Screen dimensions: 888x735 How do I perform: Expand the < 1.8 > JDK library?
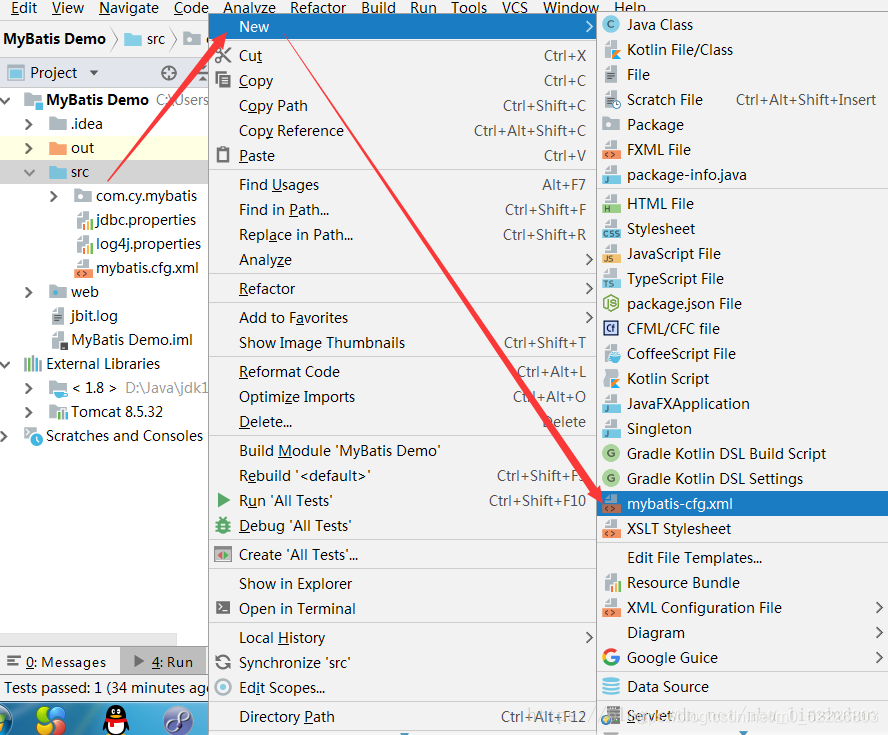pyautogui.click(x=29, y=388)
